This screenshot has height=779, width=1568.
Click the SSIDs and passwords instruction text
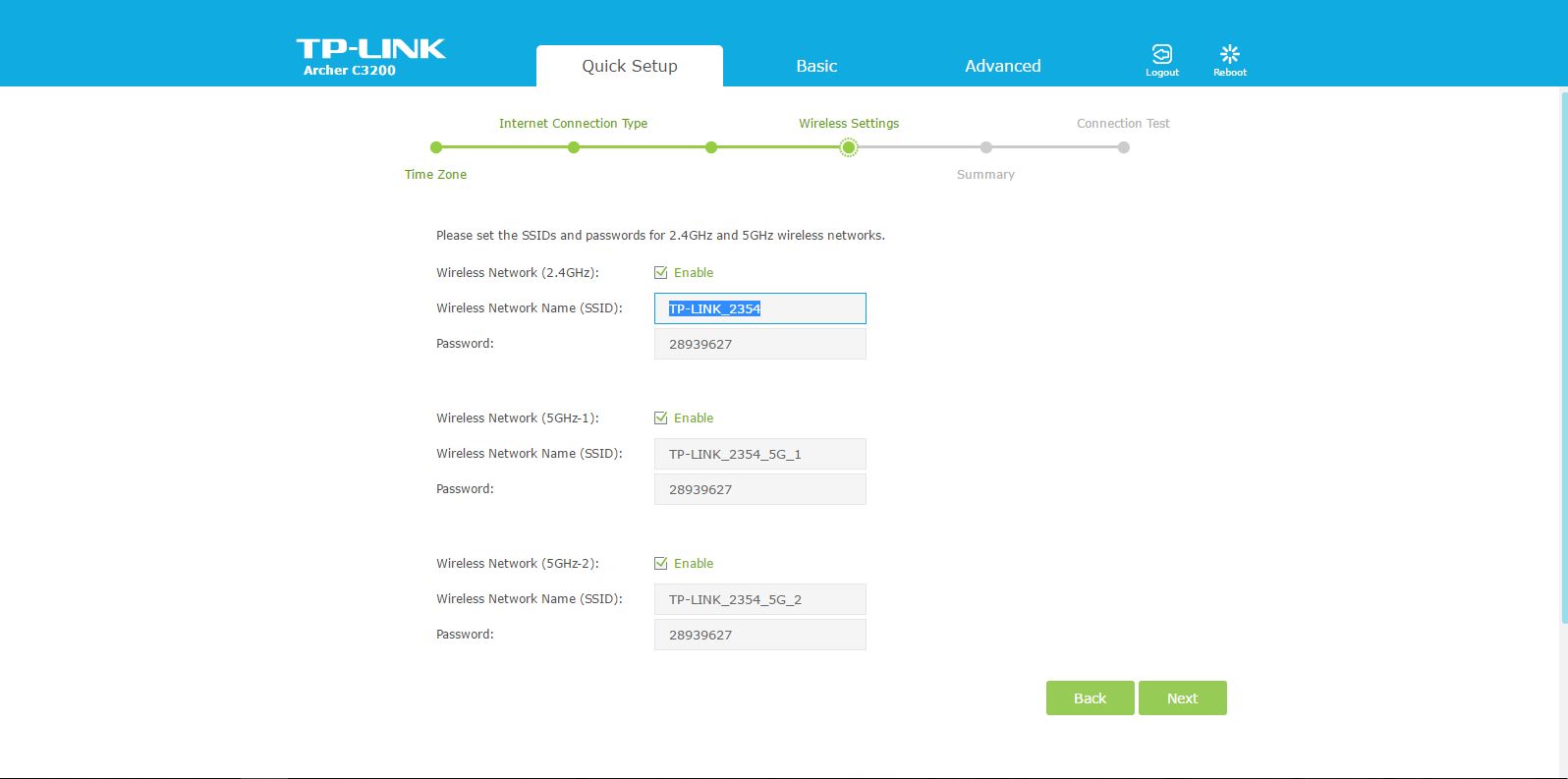(x=660, y=236)
